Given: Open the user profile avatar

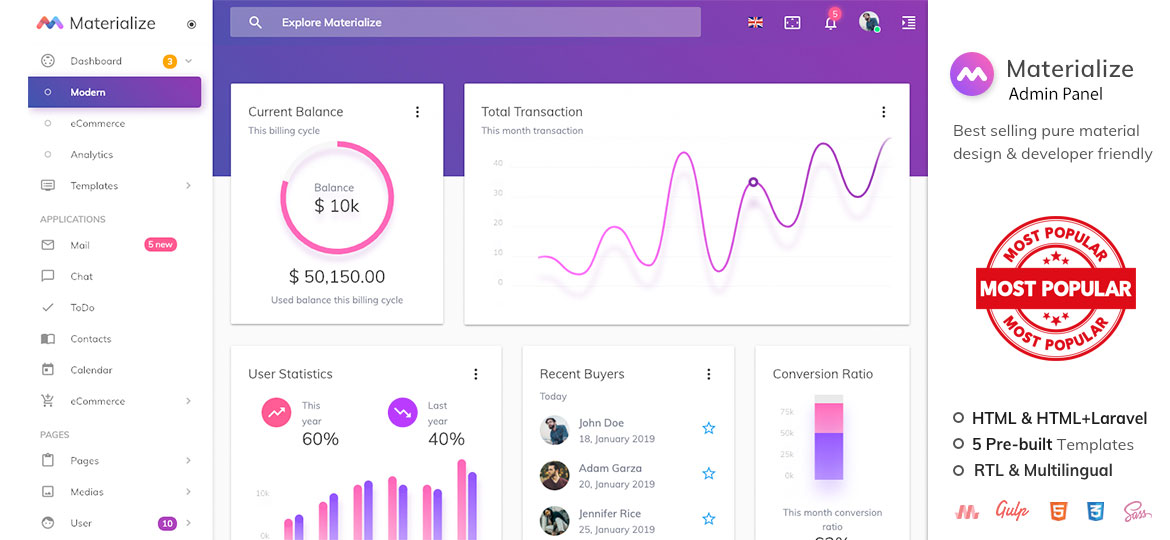Looking at the screenshot, I should pyautogui.click(x=869, y=22).
